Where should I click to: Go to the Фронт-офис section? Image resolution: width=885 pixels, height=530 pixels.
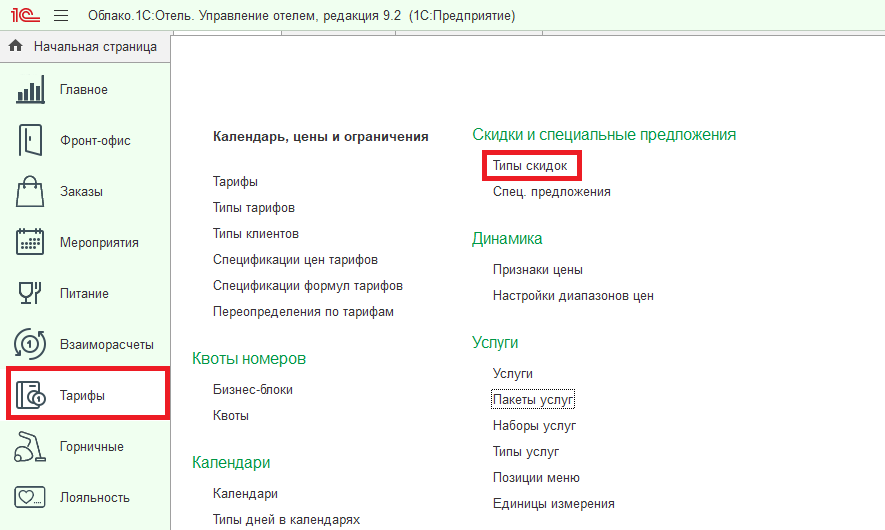pos(95,141)
